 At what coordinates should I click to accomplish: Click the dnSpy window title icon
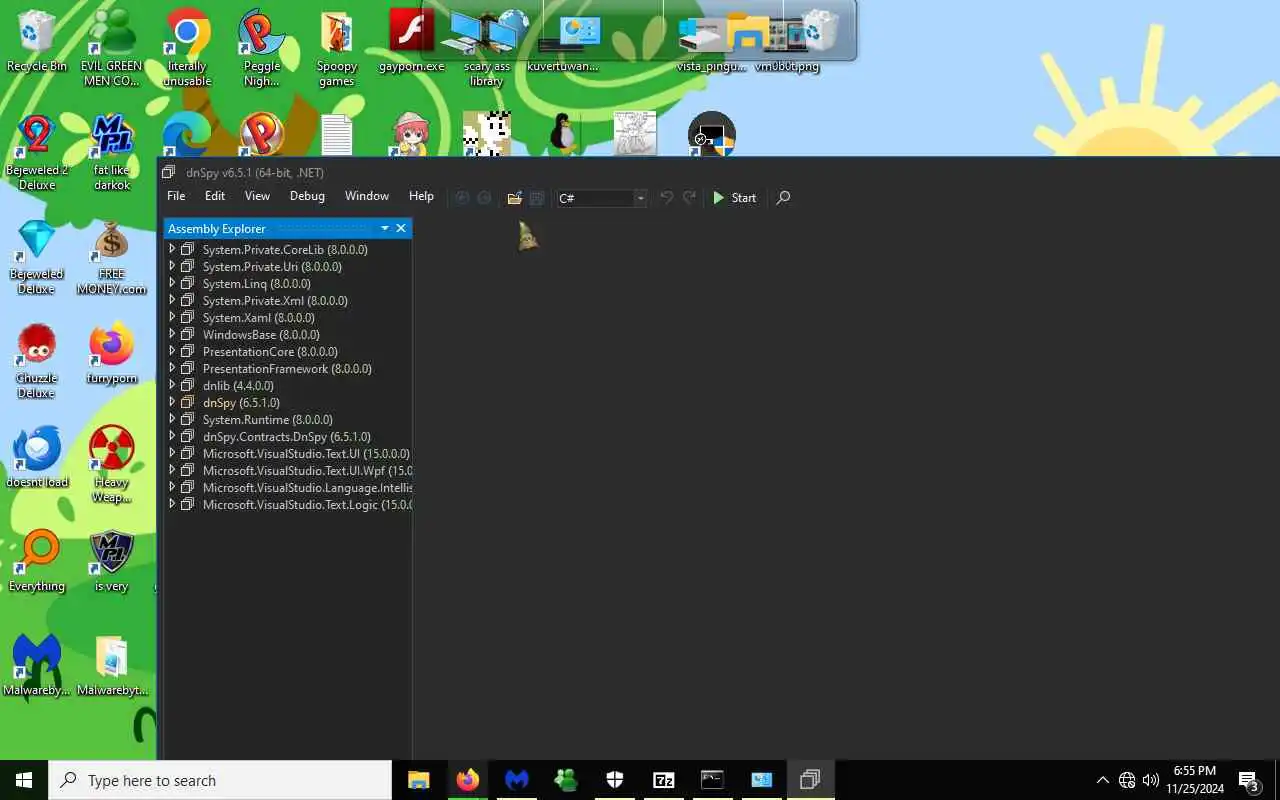pyautogui.click(x=169, y=172)
